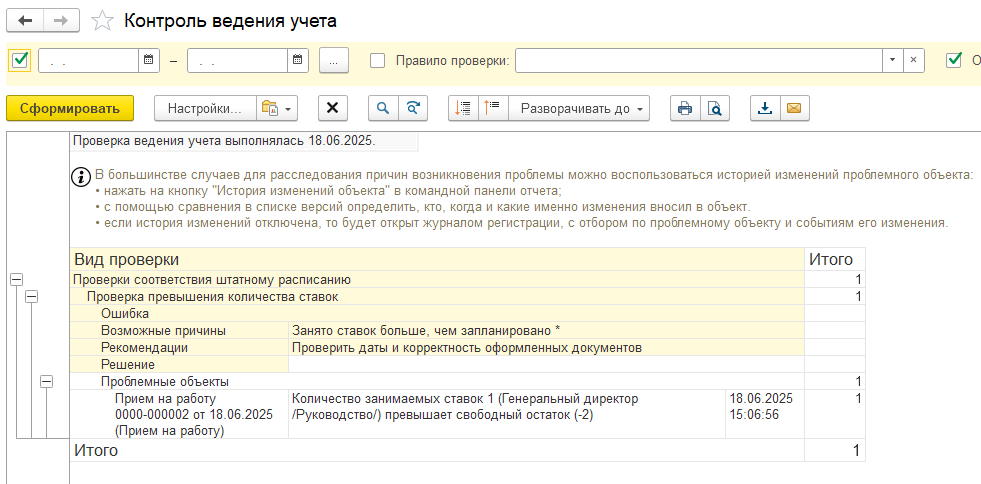Open the report variants dropdown icon
The height and width of the screenshot is (484, 981).
coord(277,108)
